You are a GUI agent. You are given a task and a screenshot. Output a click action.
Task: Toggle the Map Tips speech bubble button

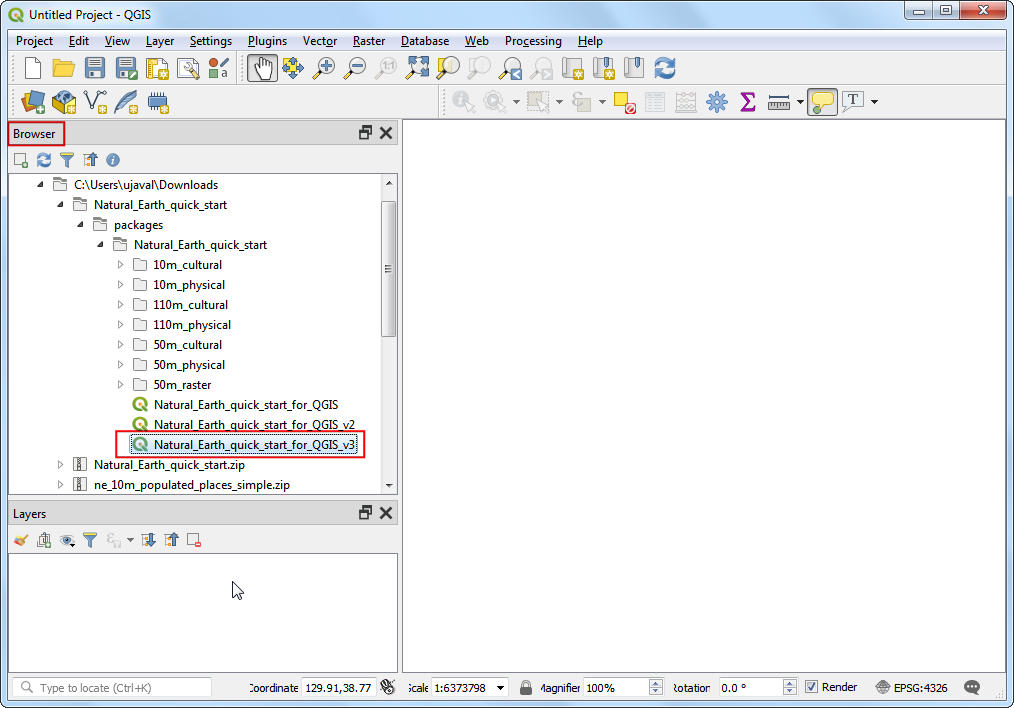click(822, 101)
